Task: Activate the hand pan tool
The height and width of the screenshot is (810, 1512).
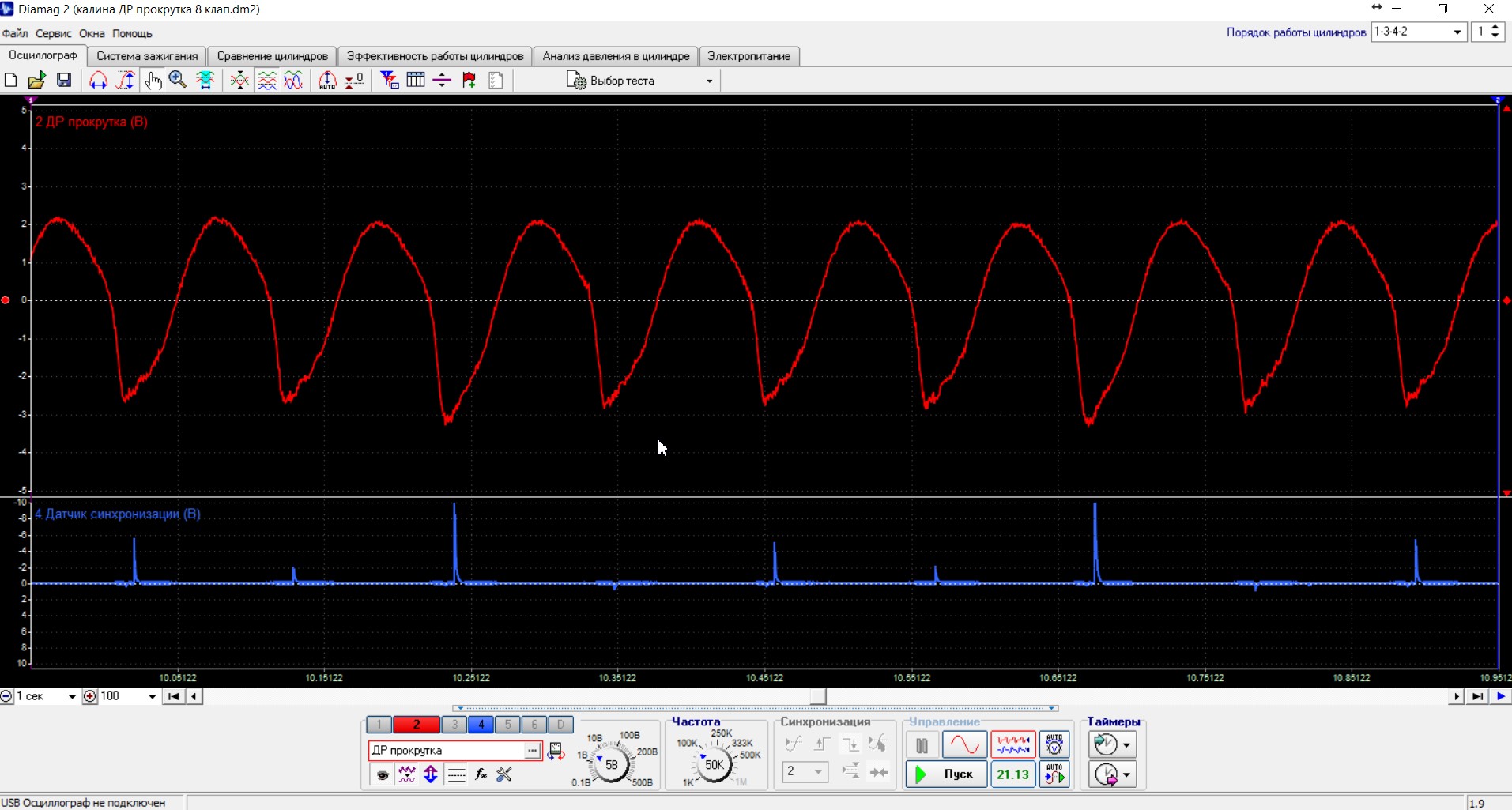Action: tap(153, 80)
